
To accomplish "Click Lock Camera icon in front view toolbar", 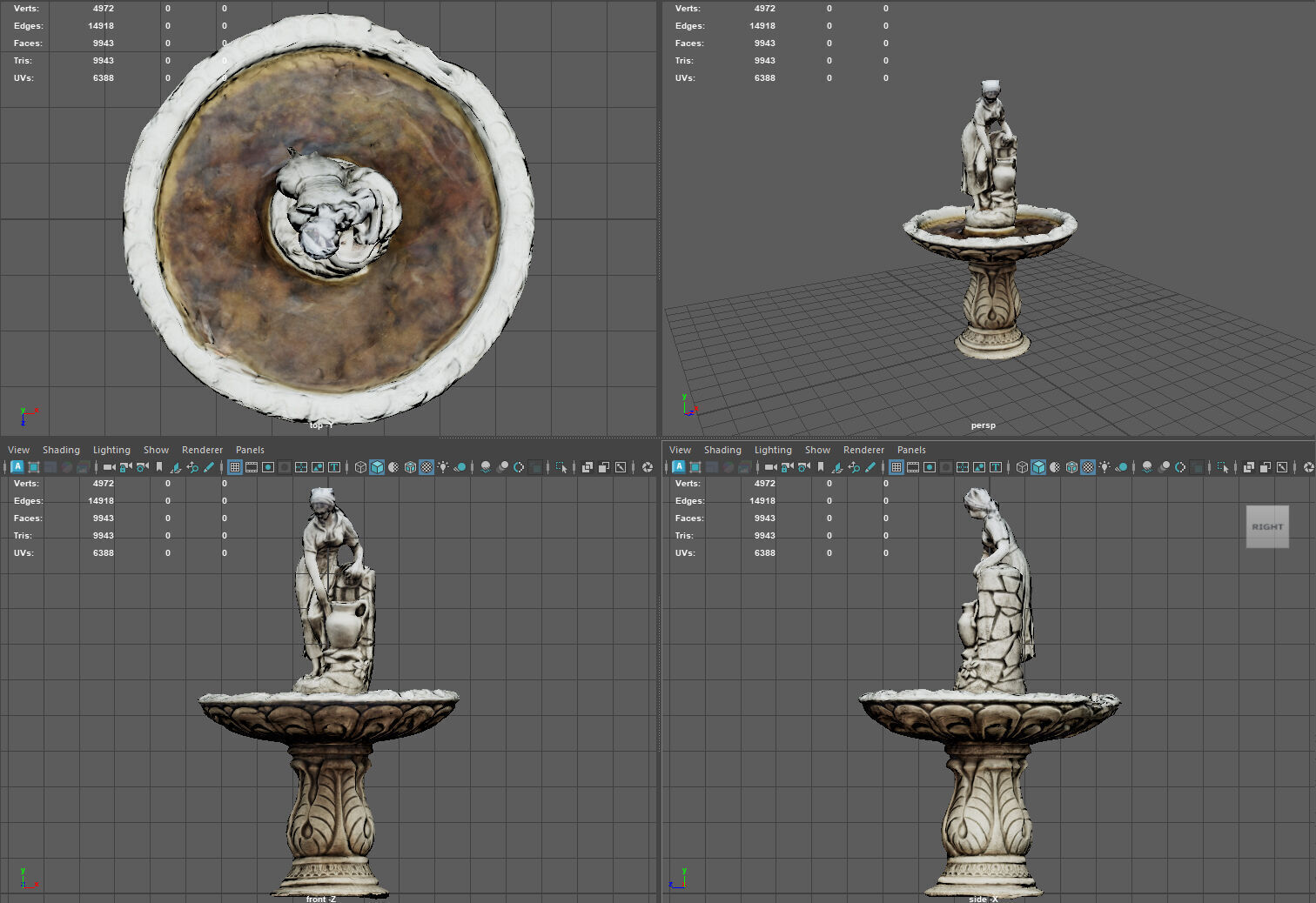I will pos(125,467).
